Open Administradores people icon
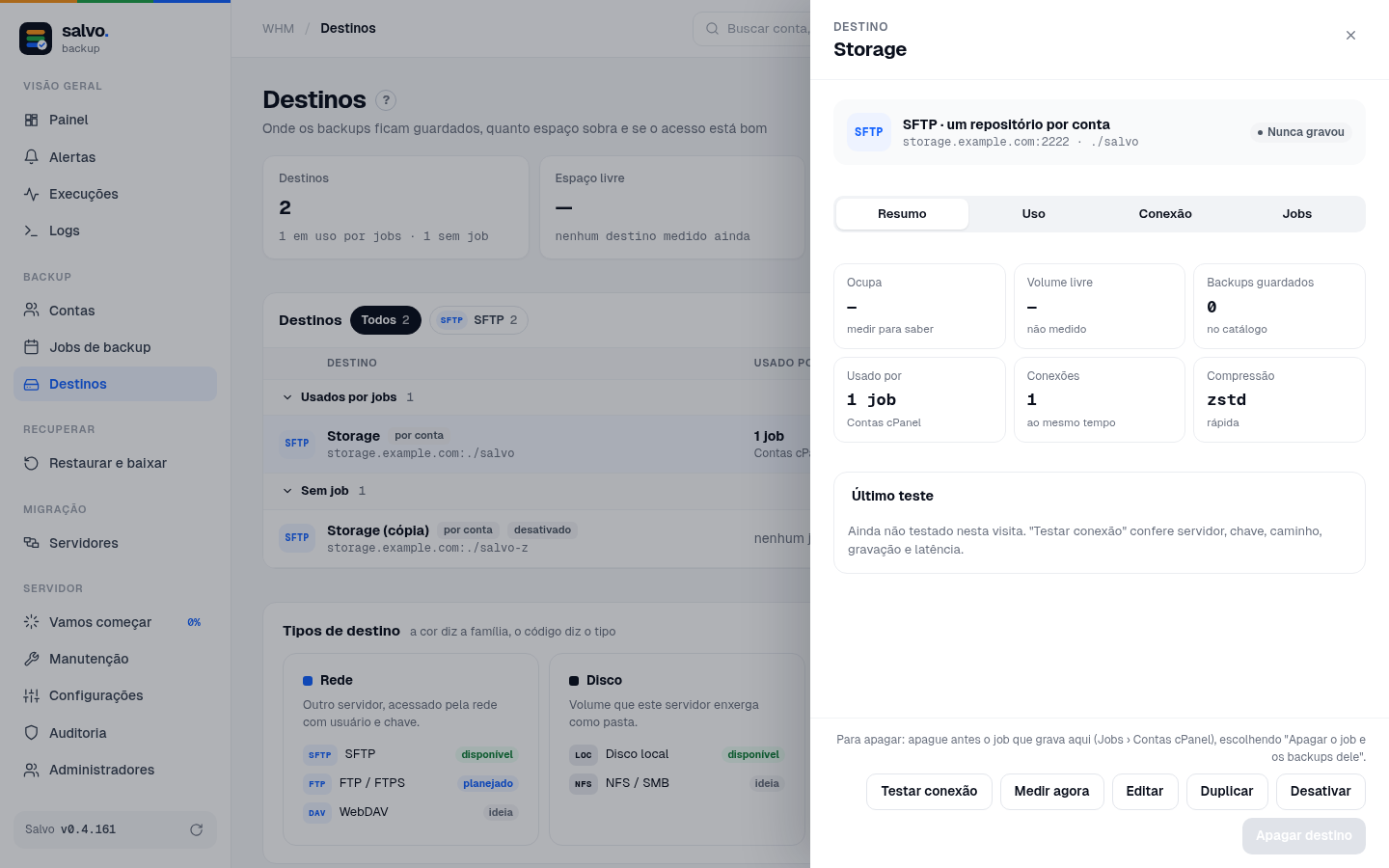 tap(32, 770)
